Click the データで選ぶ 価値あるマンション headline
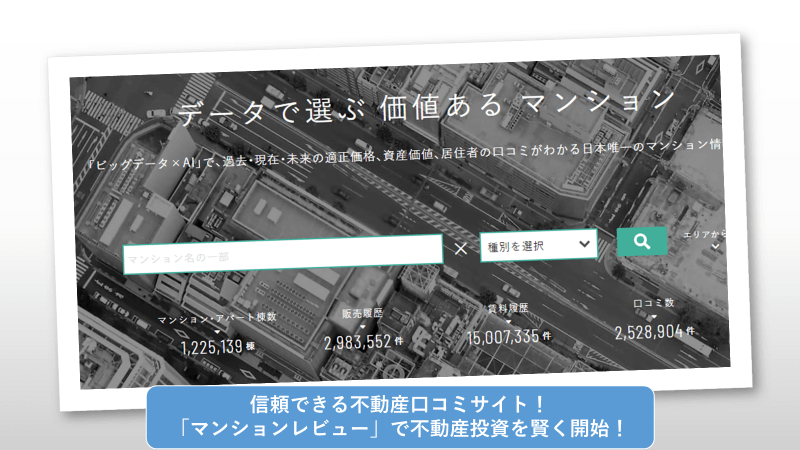This screenshot has height=450, width=800. point(427,107)
